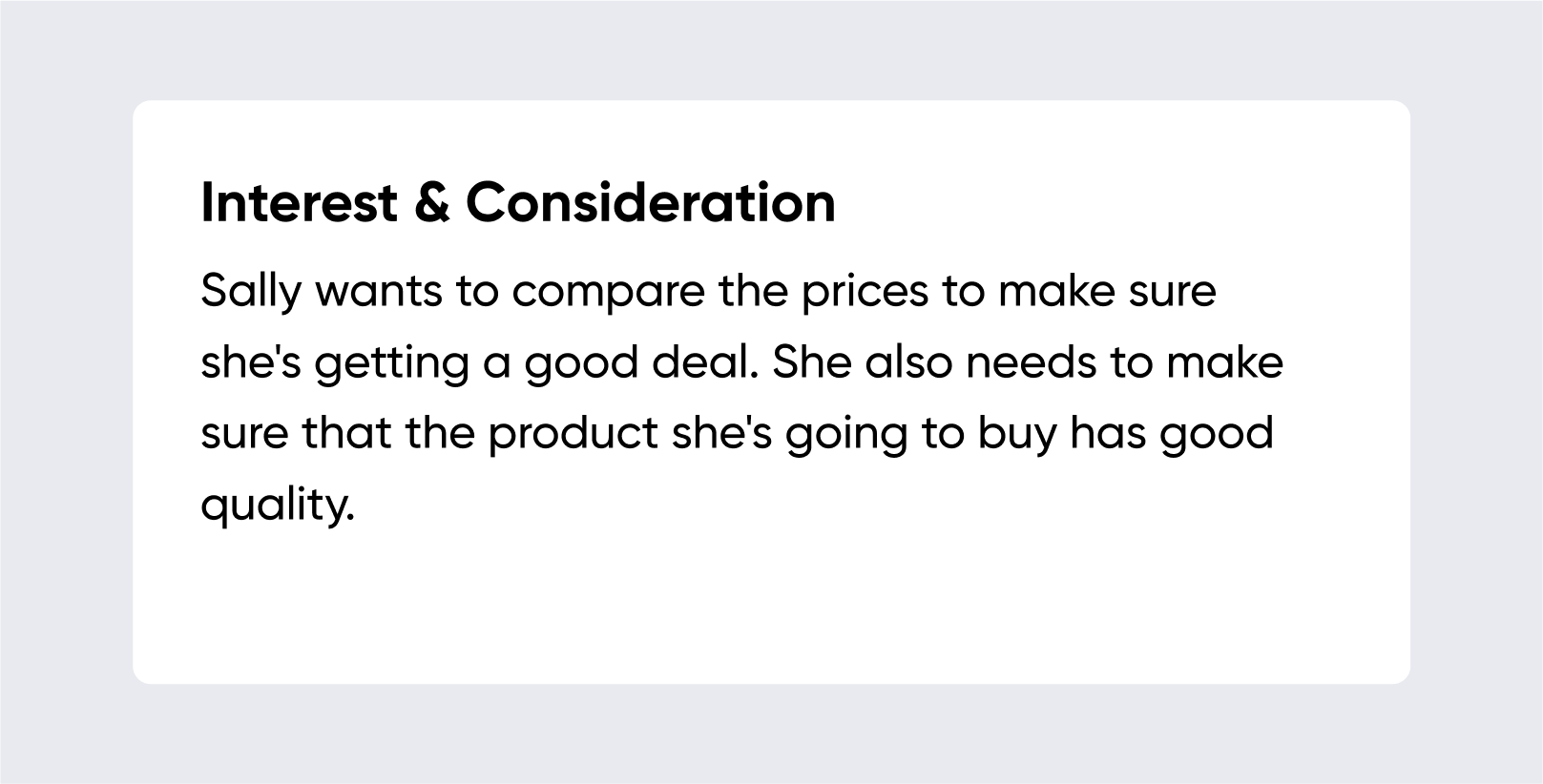Click the final word "quality."
1543x784 pixels.
[277, 505]
